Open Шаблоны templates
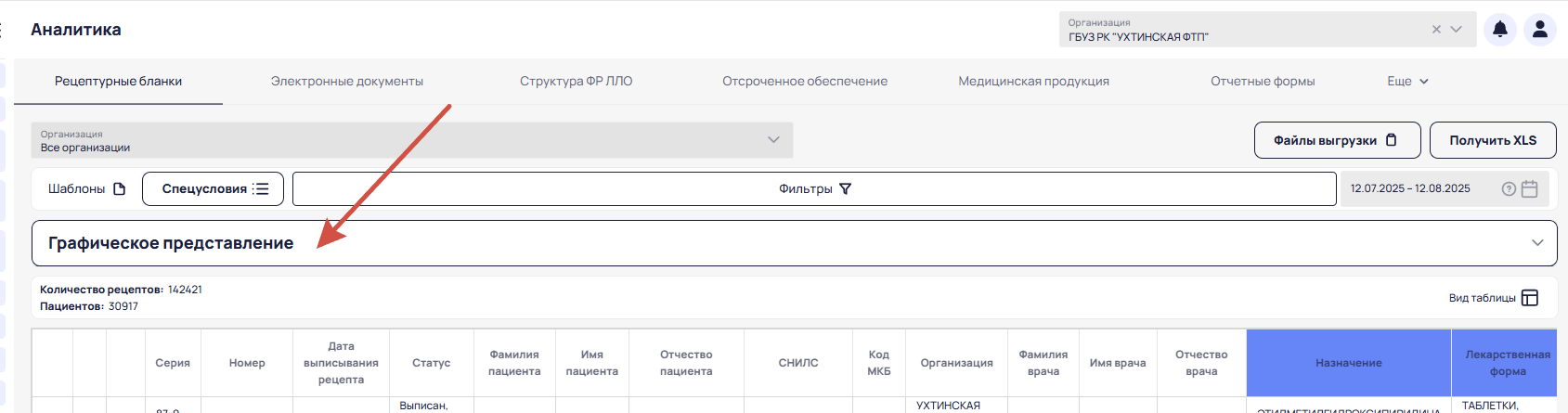Screen dimensions: 1568x413 click(x=86, y=189)
